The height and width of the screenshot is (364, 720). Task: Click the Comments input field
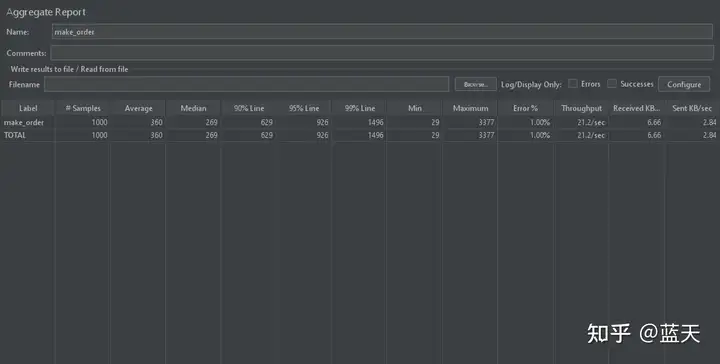point(382,53)
